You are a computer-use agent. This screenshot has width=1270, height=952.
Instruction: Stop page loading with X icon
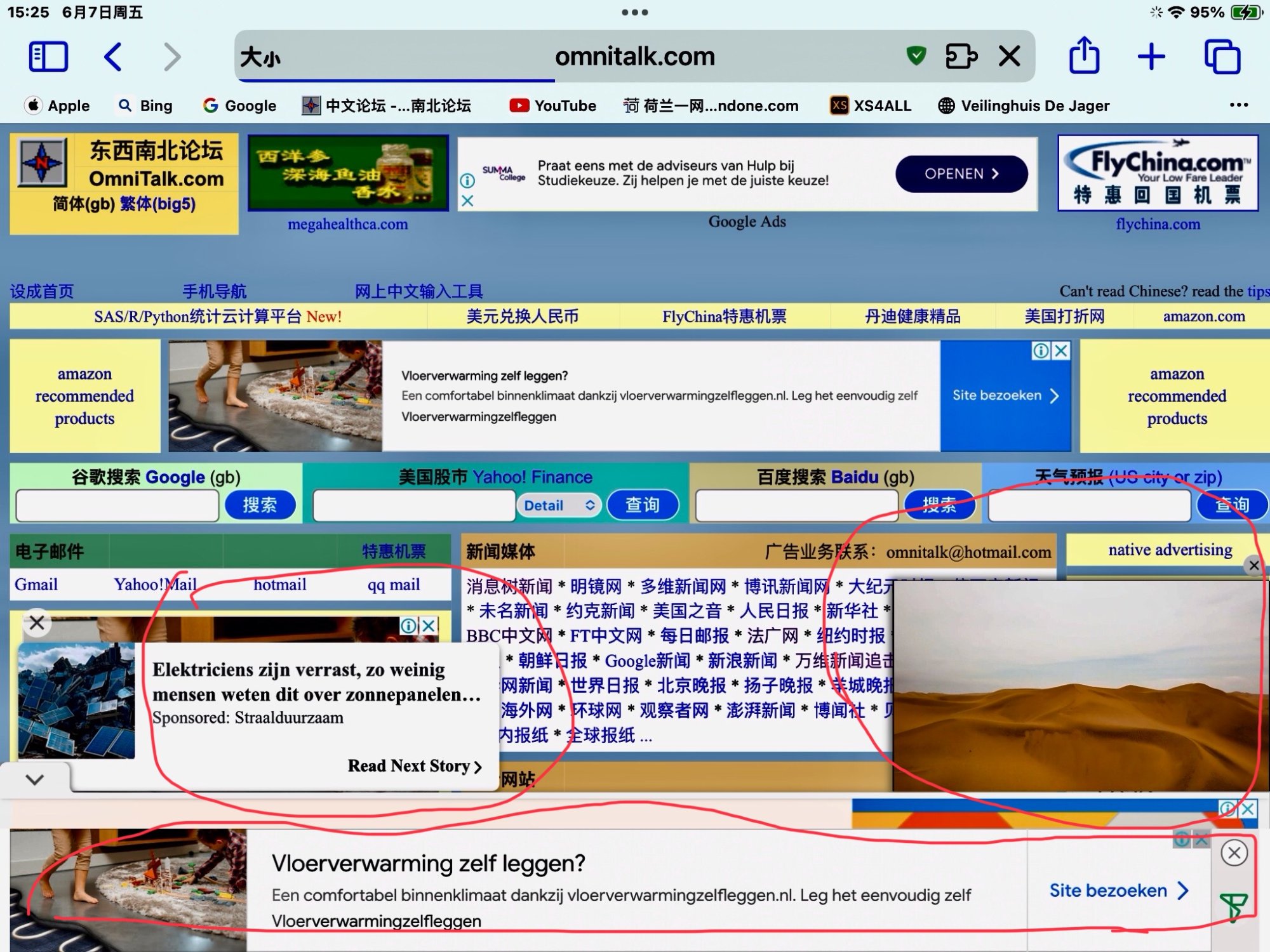tap(1009, 56)
